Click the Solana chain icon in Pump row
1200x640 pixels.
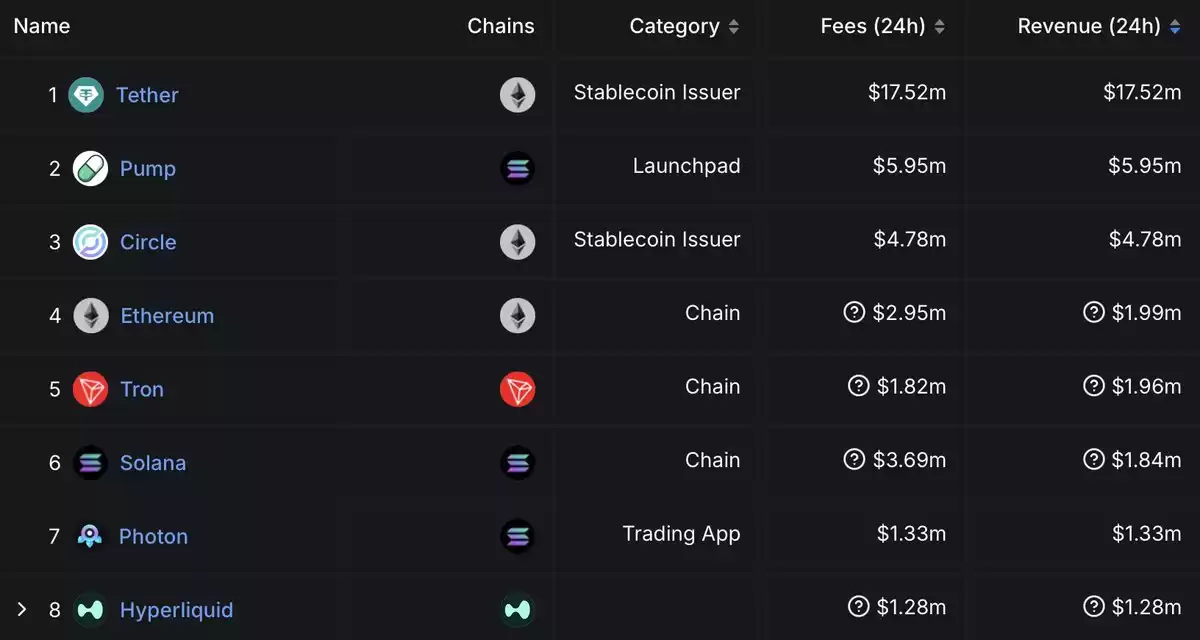tap(517, 168)
